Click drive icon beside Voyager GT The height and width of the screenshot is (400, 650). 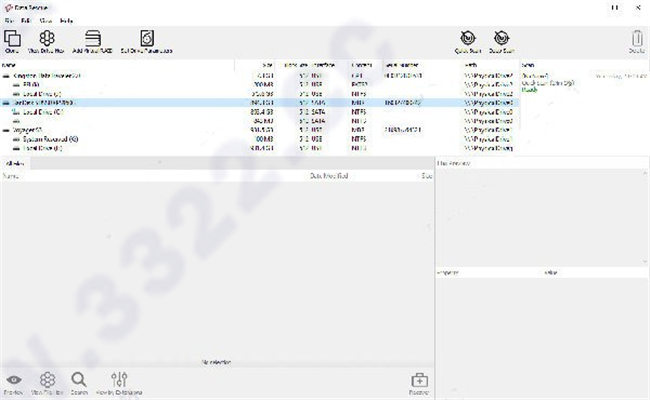click(6, 130)
